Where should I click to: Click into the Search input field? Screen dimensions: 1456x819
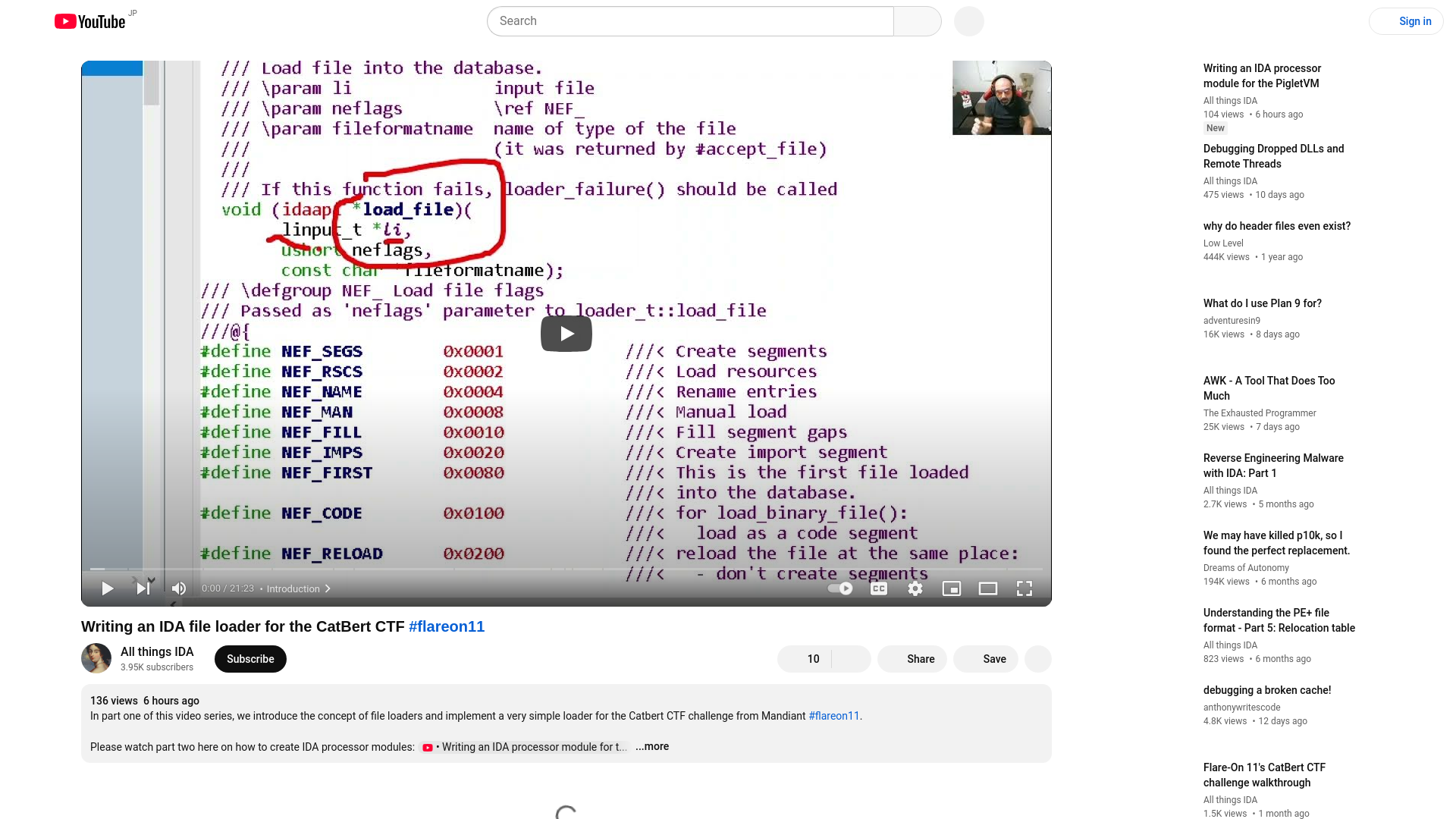(x=690, y=21)
